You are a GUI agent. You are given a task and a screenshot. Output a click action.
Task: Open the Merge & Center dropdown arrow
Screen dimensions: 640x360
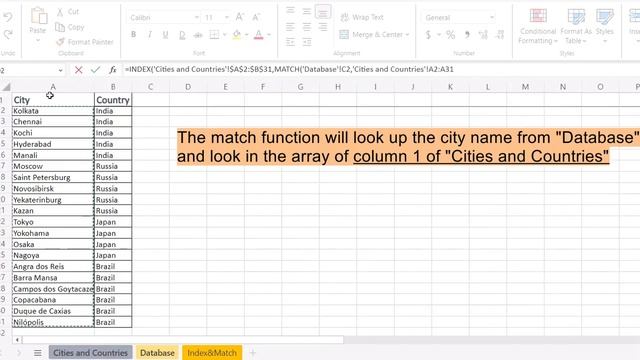tap(407, 35)
